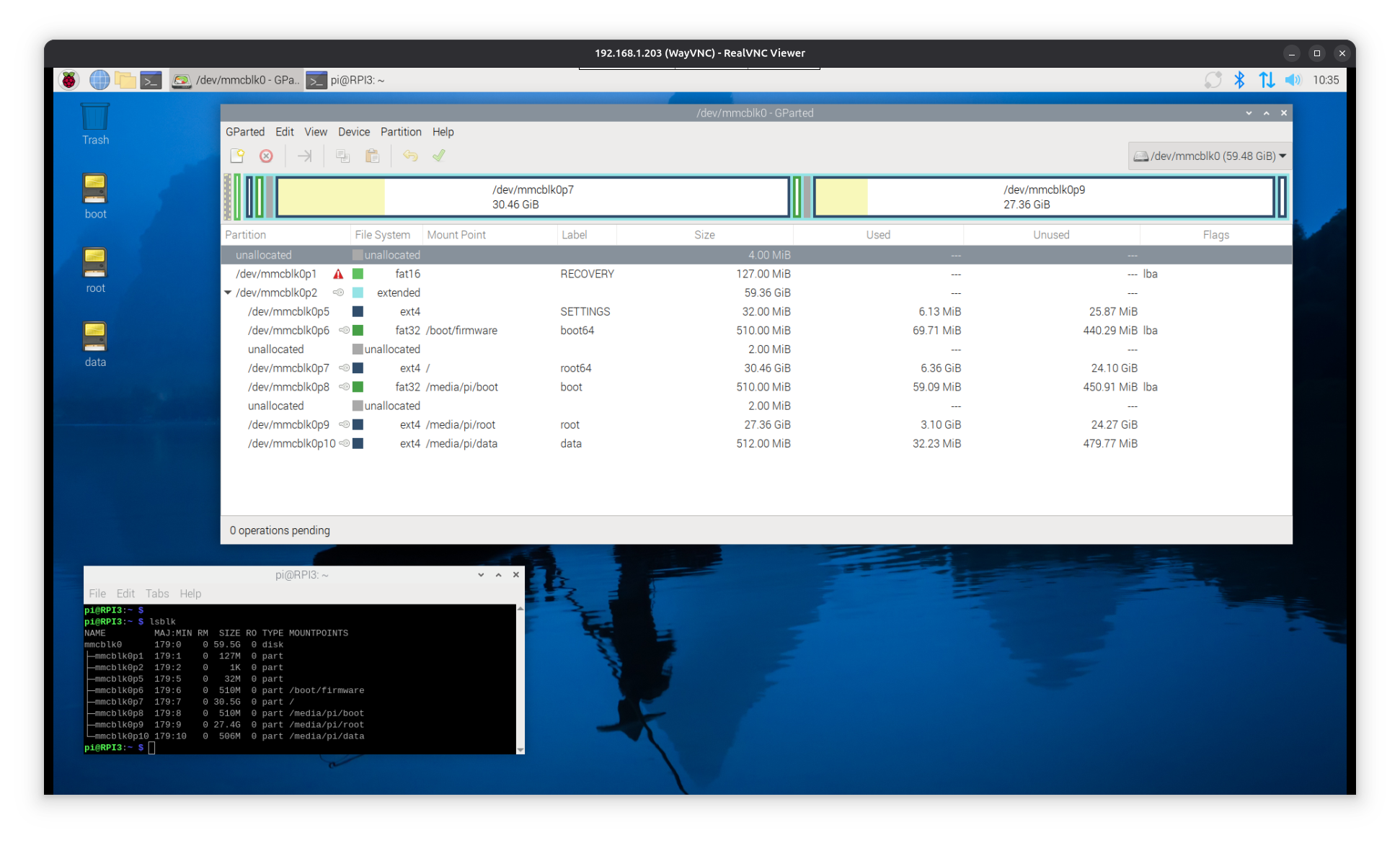Click Apply all operations checkmark icon
This screenshot has width=1400, height=843.
[x=438, y=156]
